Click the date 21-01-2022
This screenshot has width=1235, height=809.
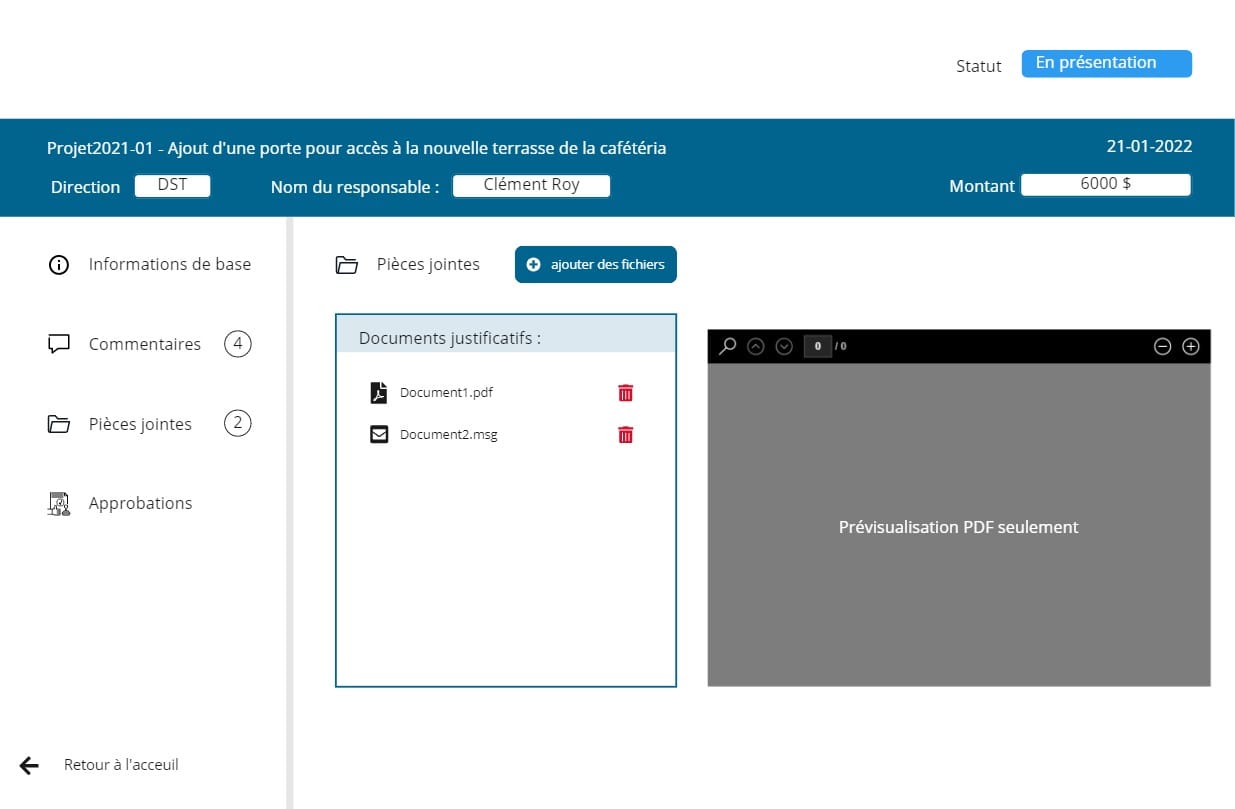pos(1149,146)
